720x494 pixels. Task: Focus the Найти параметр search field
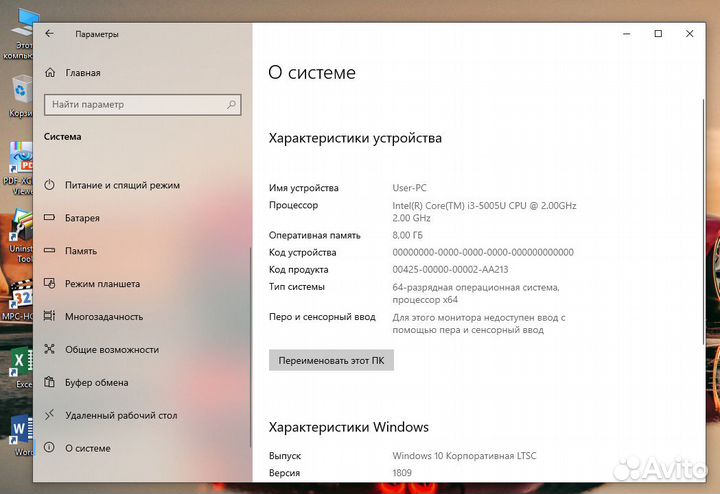pos(142,105)
